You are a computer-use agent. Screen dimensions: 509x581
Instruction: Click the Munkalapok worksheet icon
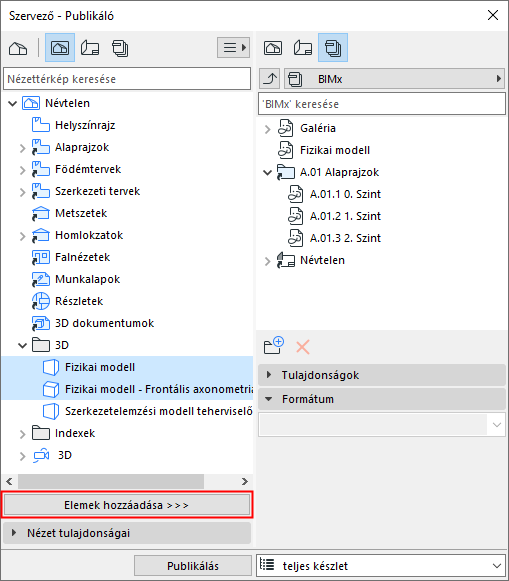(x=41, y=279)
